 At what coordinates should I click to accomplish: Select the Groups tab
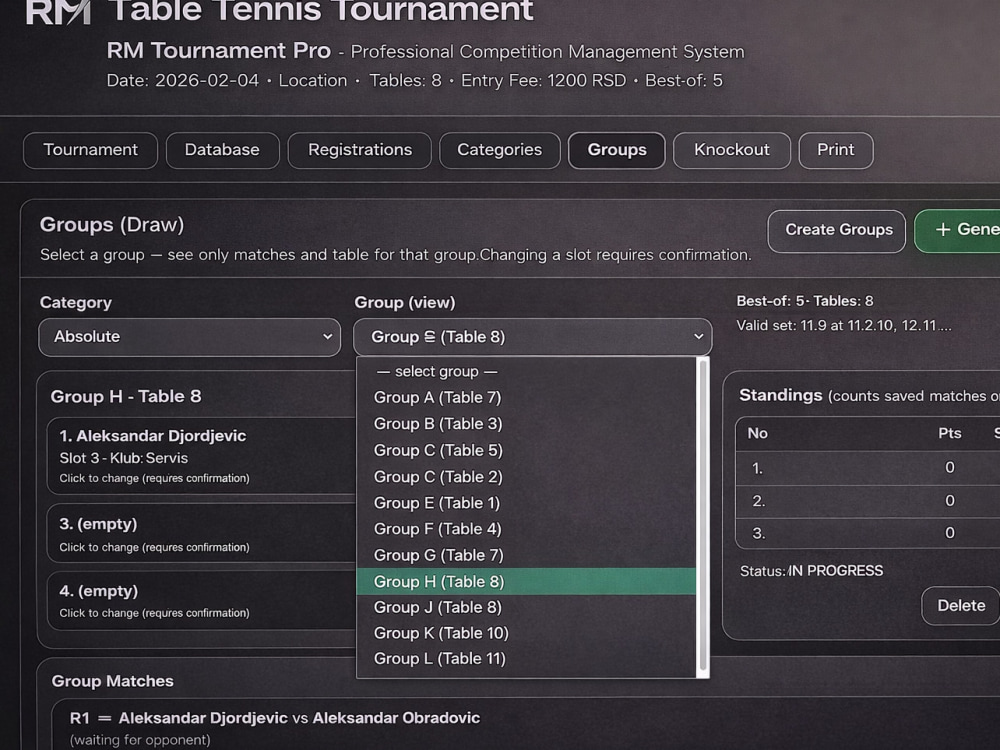click(617, 151)
